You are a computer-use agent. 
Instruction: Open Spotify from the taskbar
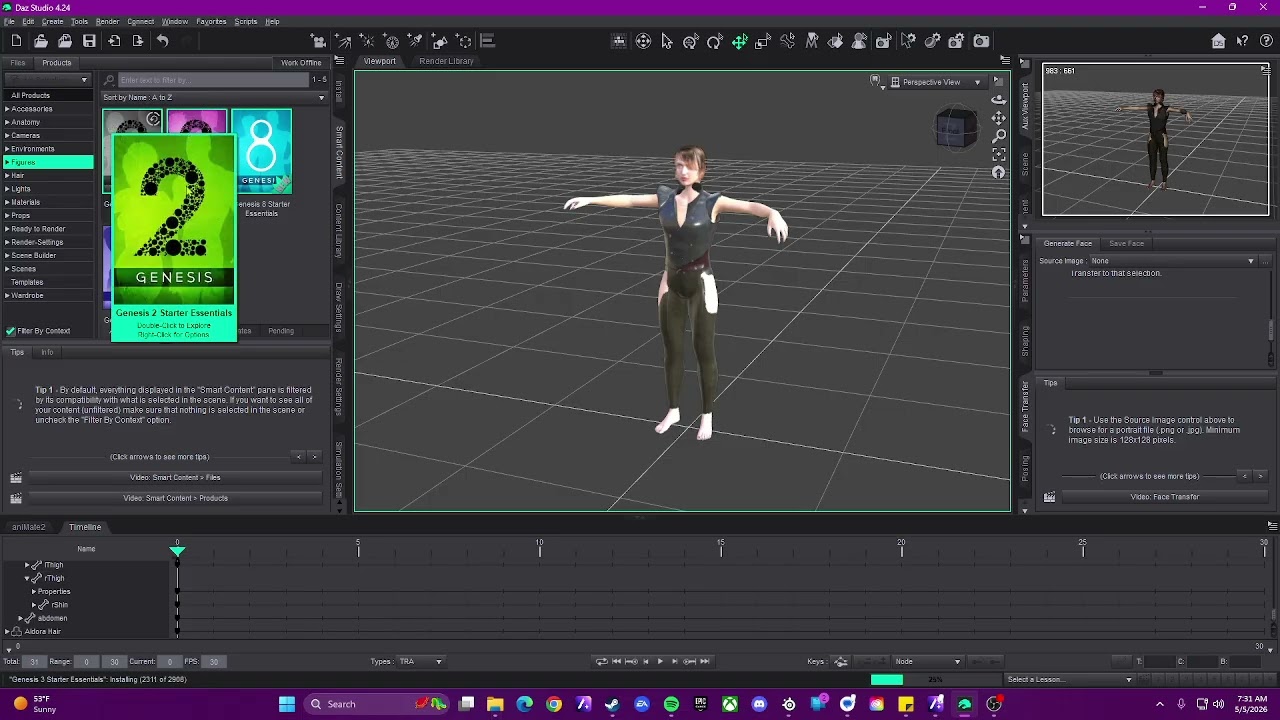point(671,704)
